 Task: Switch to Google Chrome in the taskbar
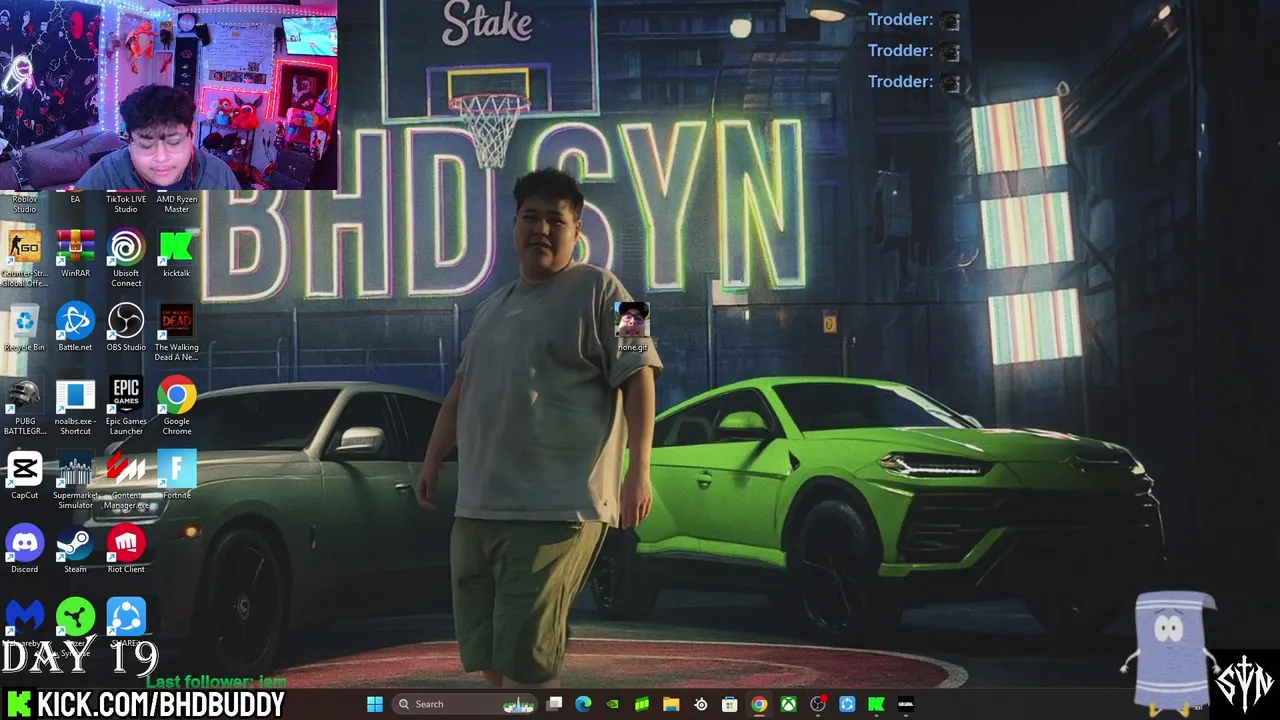tap(759, 704)
